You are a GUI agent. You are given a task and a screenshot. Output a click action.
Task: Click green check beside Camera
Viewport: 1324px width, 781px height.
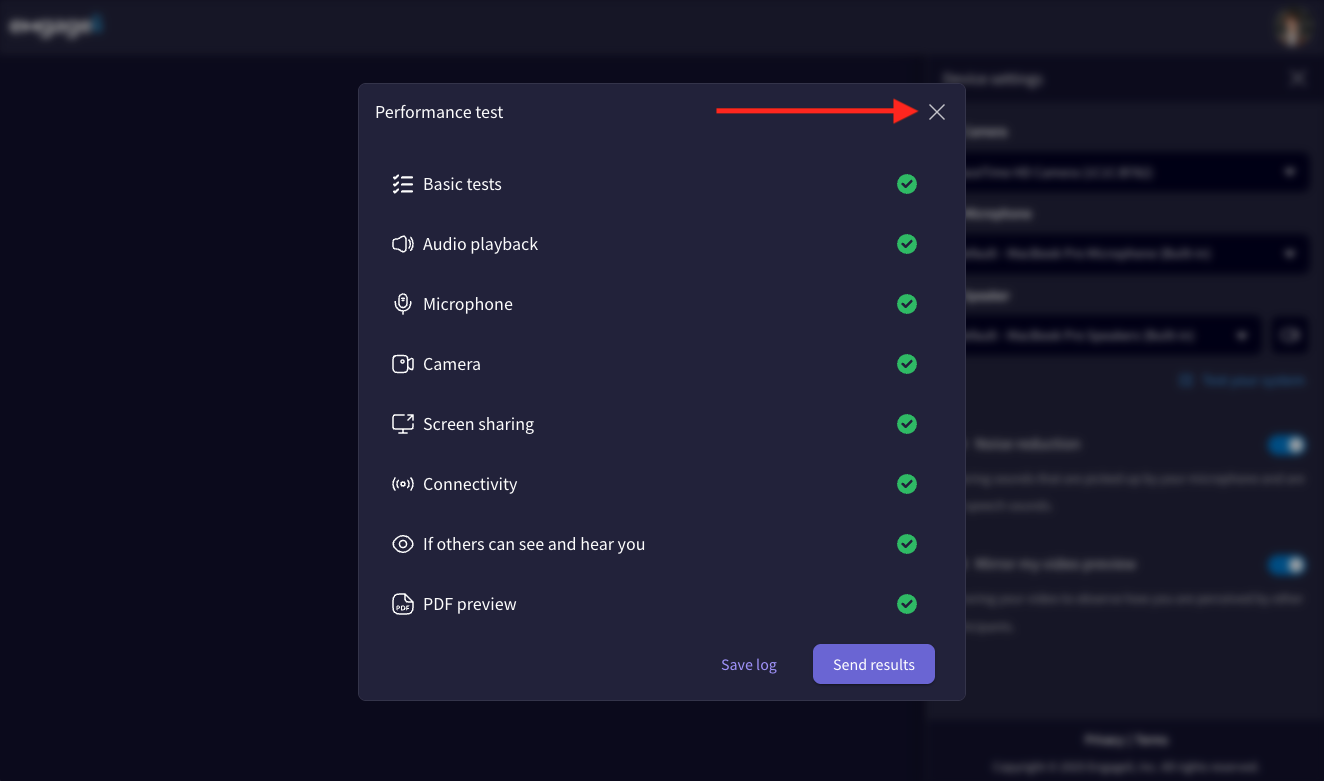coord(907,364)
